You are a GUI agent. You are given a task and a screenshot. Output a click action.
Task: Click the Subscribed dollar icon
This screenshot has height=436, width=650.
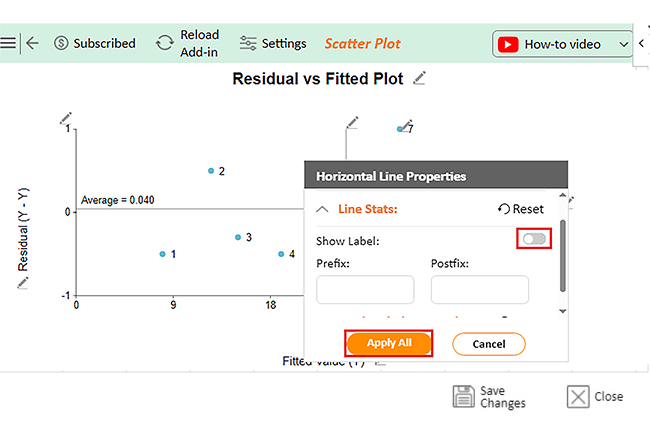pyautogui.click(x=61, y=43)
